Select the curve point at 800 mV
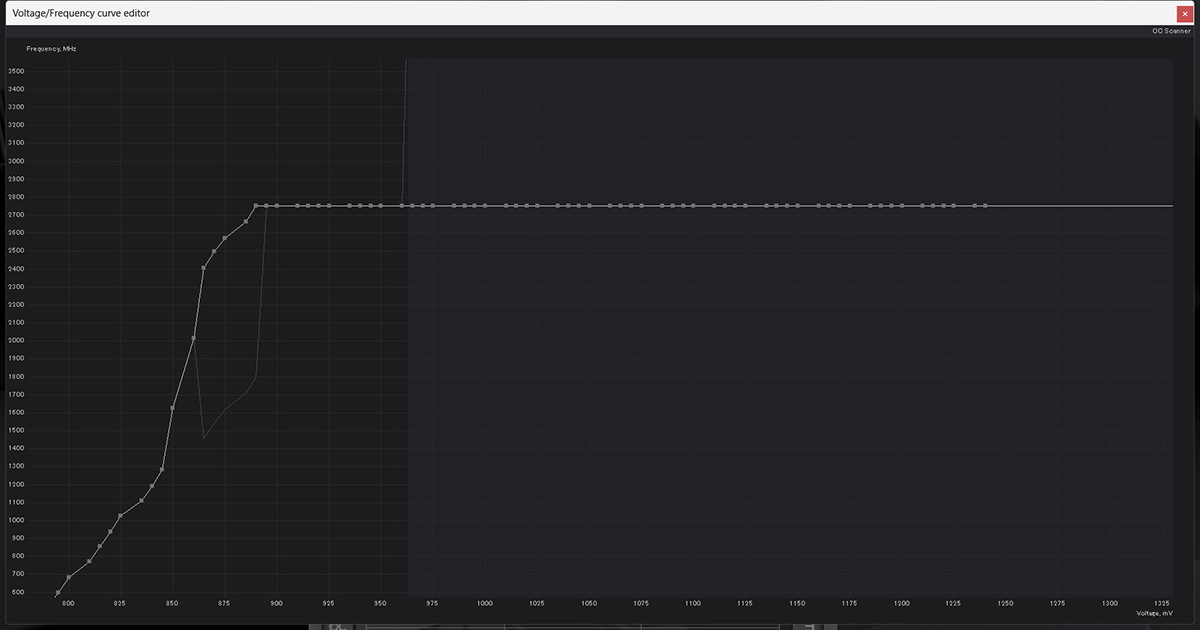 [68, 577]
